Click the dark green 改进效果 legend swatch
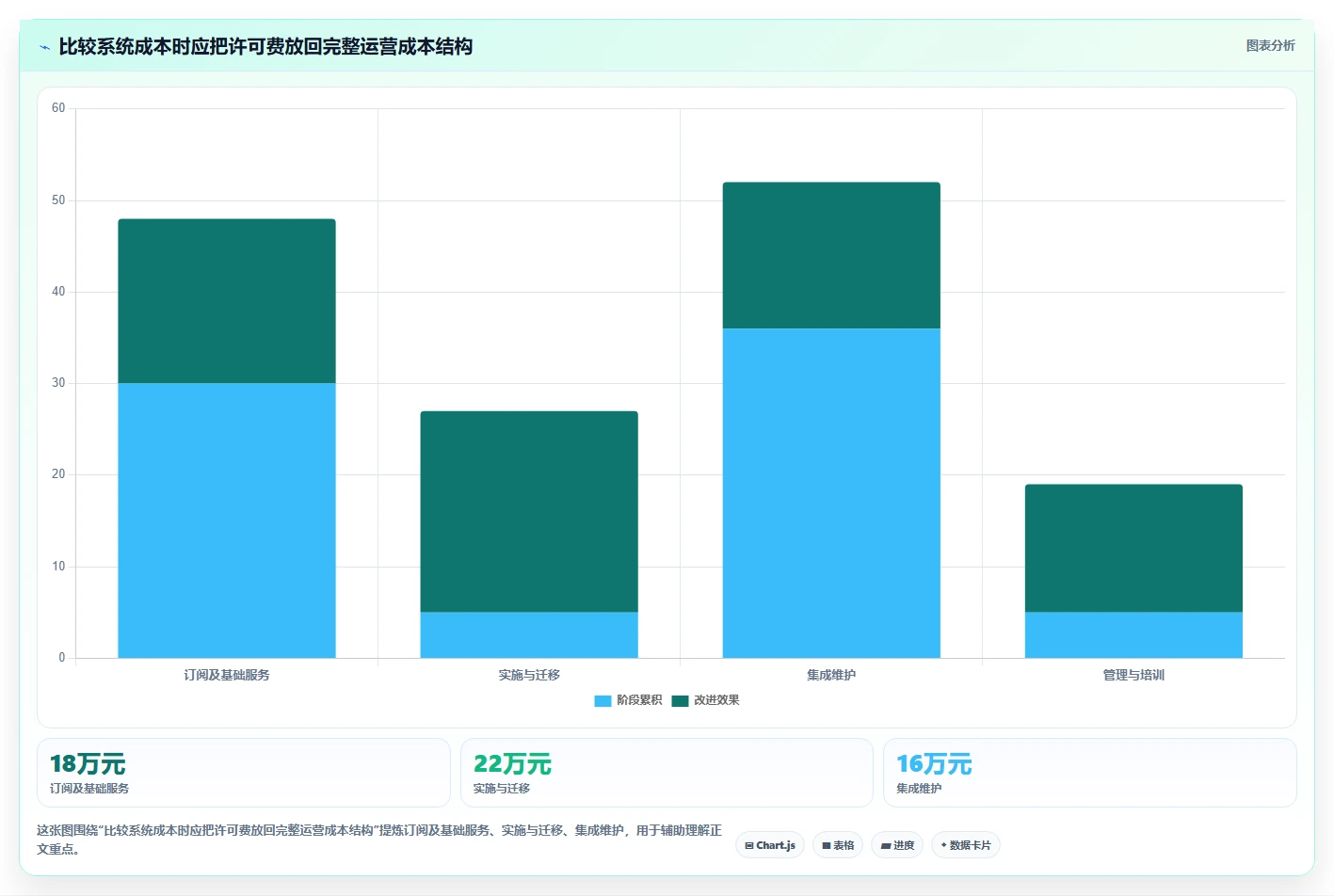This screenshot has width=1334, height=896. coord(680,700)
